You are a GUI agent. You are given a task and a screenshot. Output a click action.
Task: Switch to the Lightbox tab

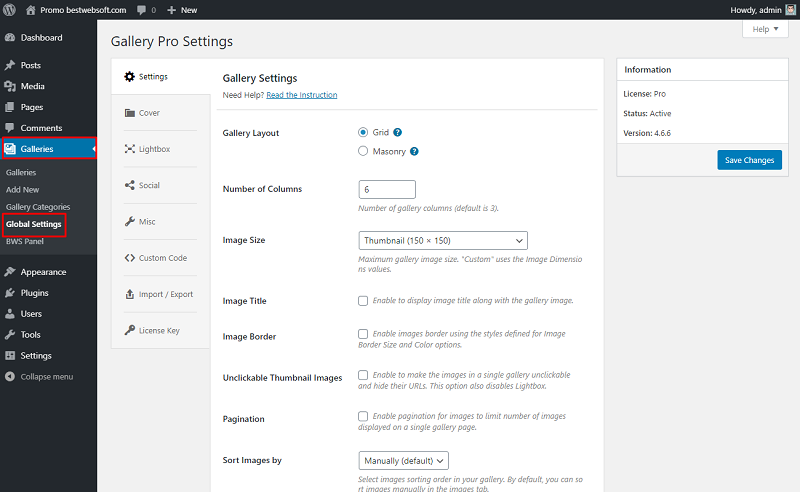160,149
